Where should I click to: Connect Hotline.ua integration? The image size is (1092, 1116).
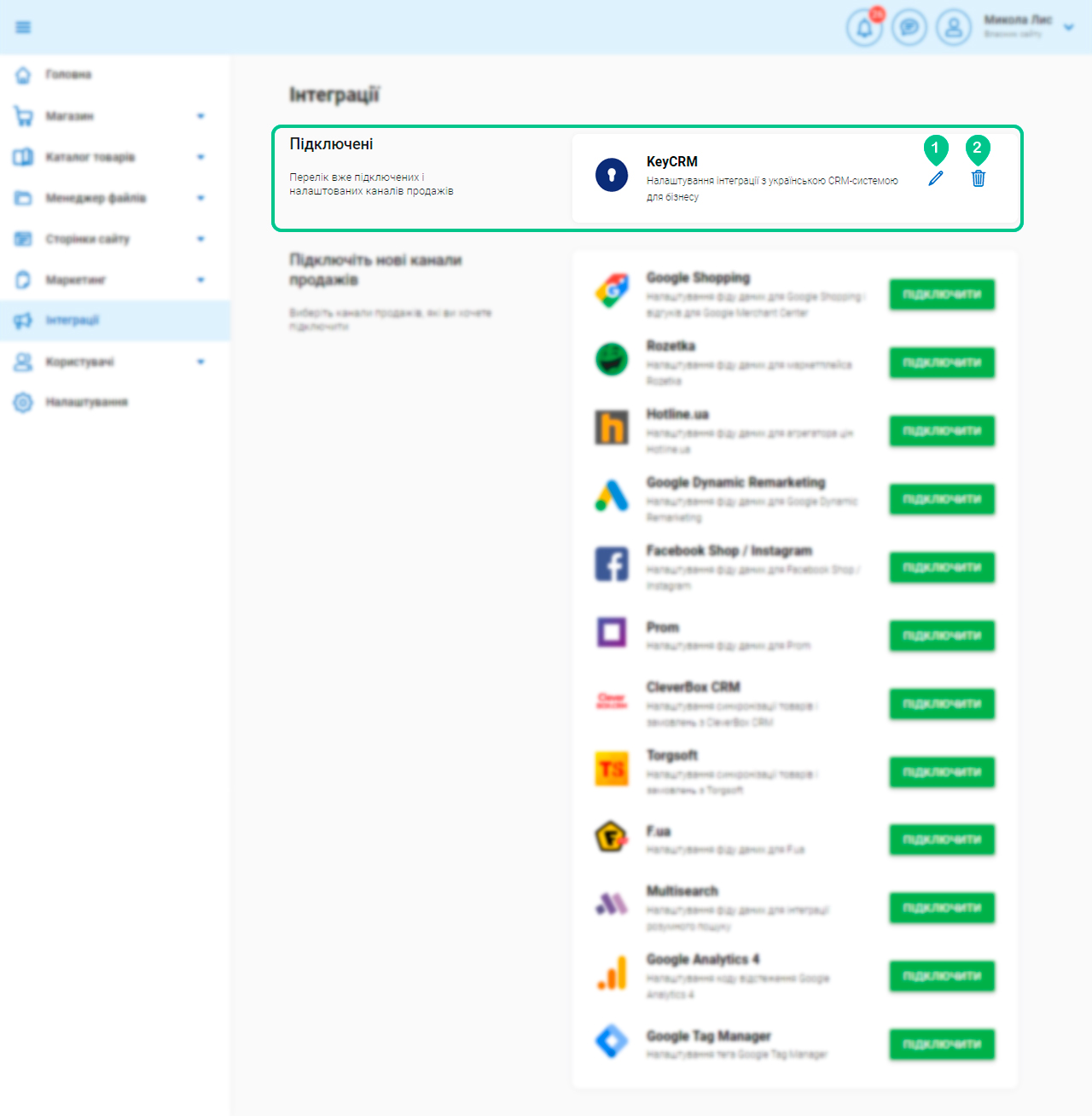942,431
